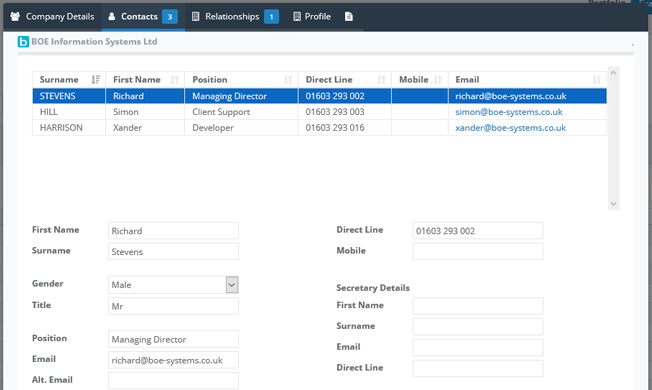
Task: Sort contacts by Position sort icon
Action: click(x=288, y=79)
